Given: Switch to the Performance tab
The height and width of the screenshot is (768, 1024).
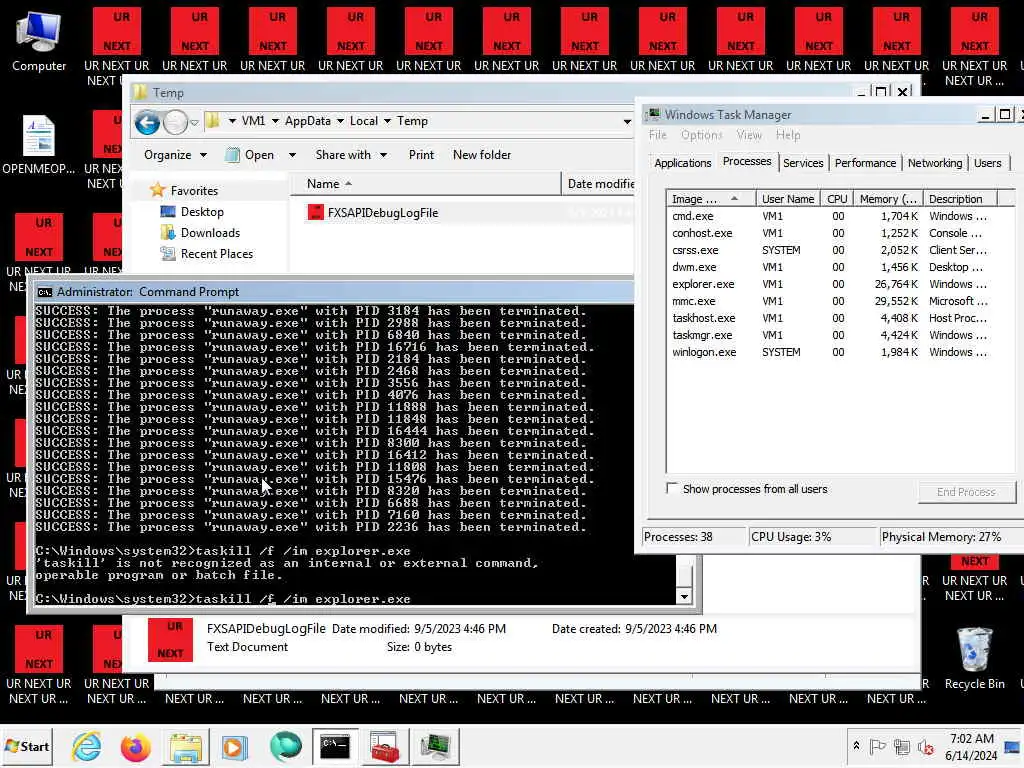Looking at the screenshot, I should pos(865,163).
